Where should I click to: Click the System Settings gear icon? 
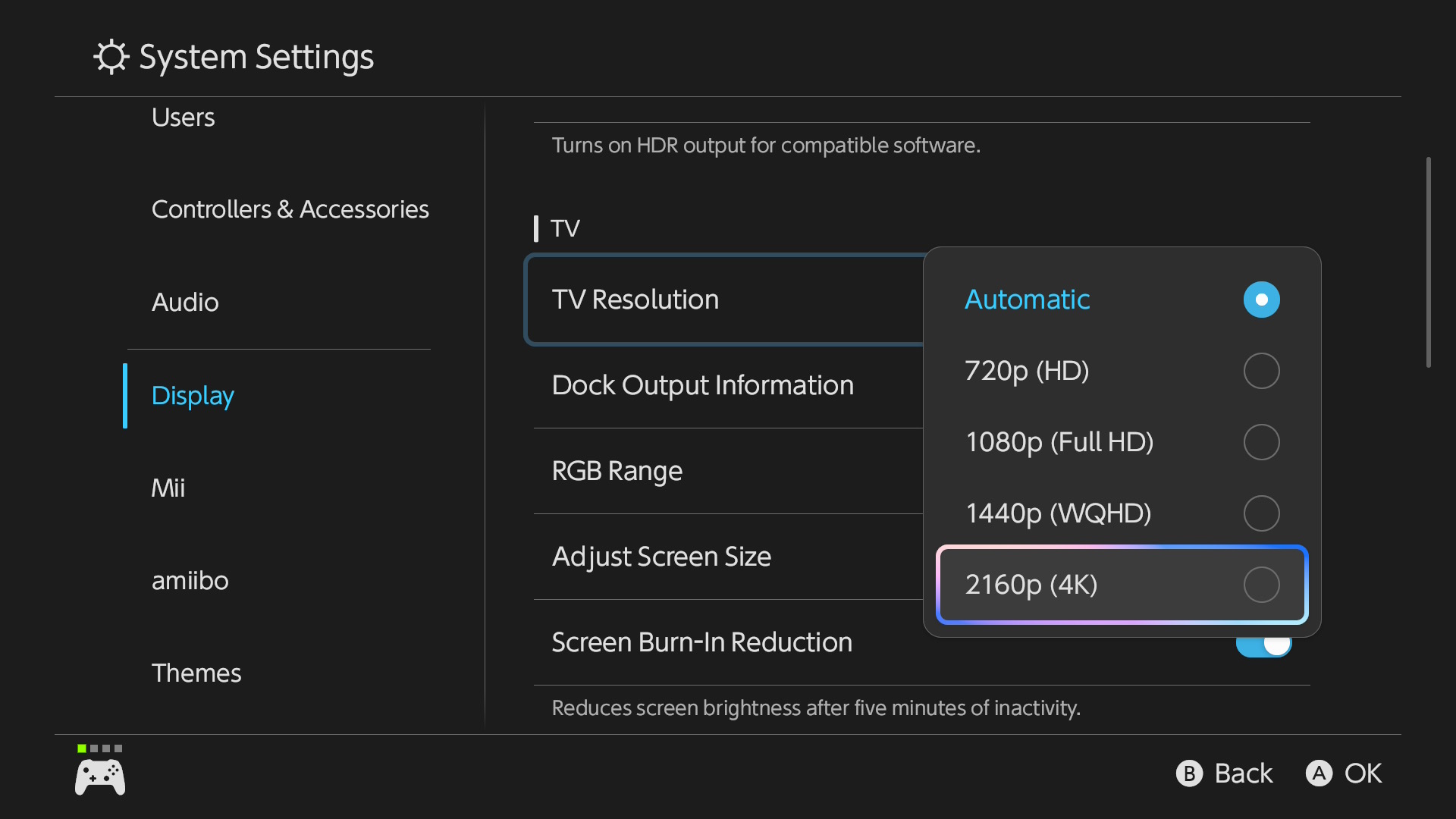[111, 57]
